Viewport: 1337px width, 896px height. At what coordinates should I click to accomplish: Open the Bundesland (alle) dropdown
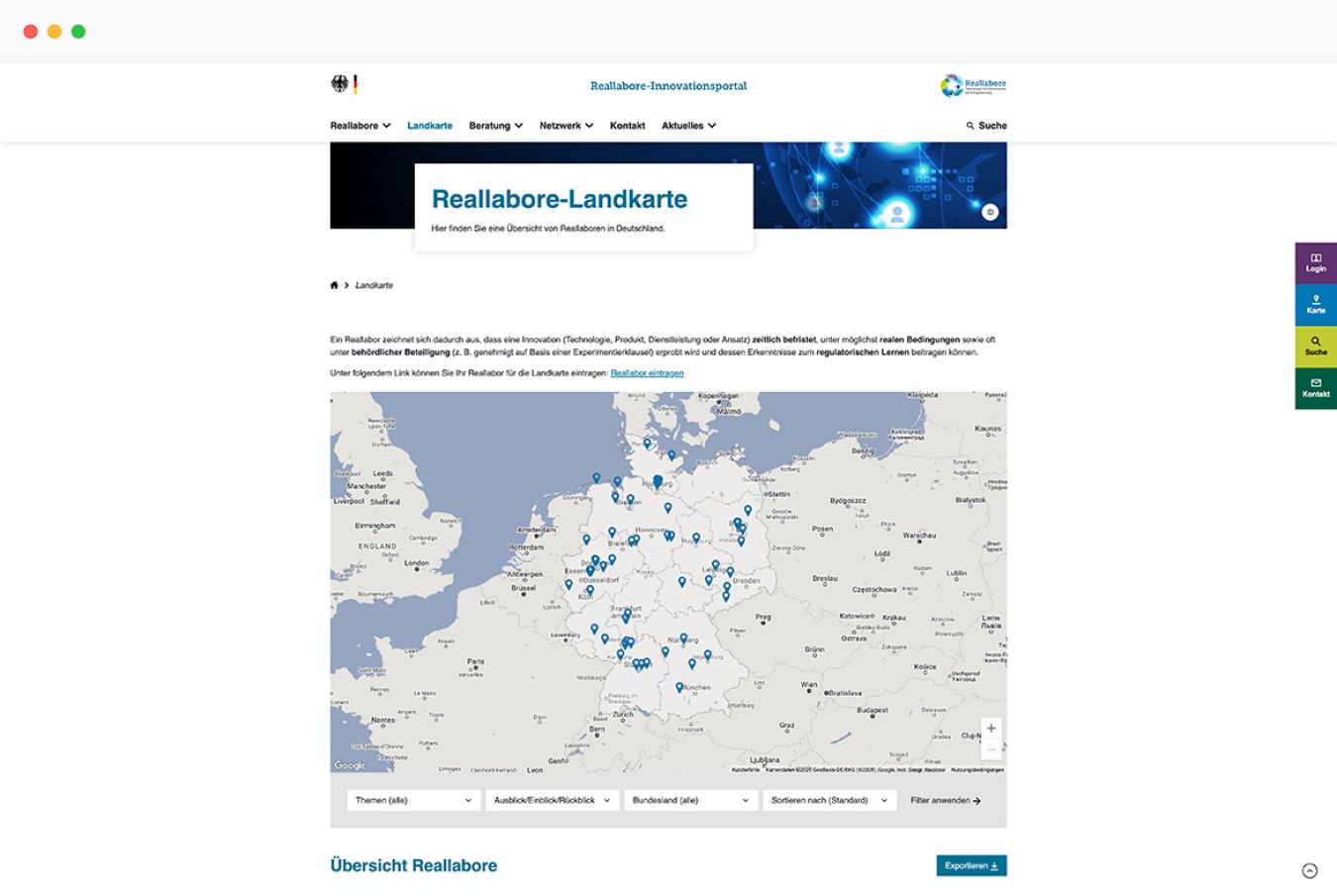tap(690, 800)
